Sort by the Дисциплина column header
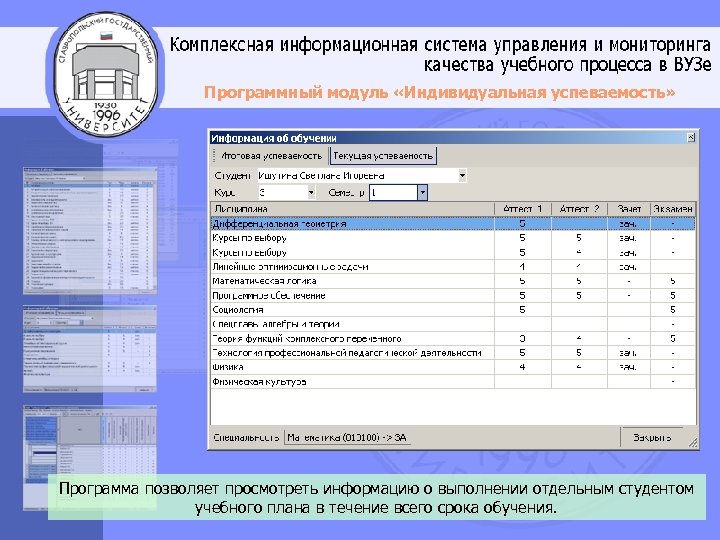This screenshot has width=720, height=540. [352, 208]
